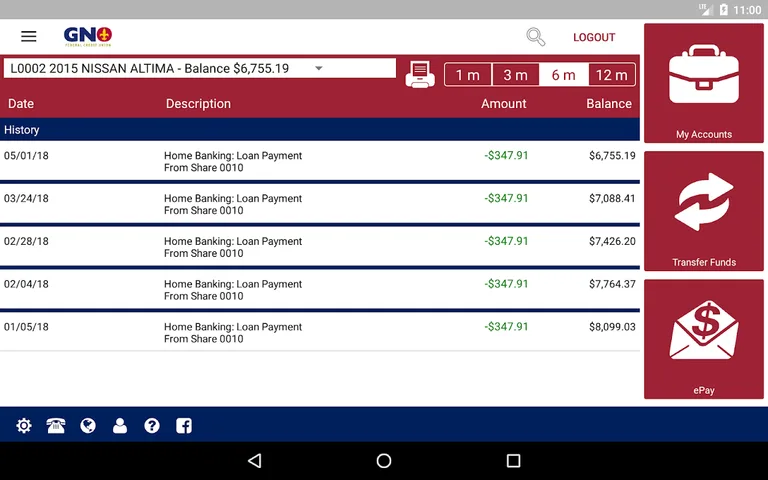Tap the telephone contact icon

[56, 426]
